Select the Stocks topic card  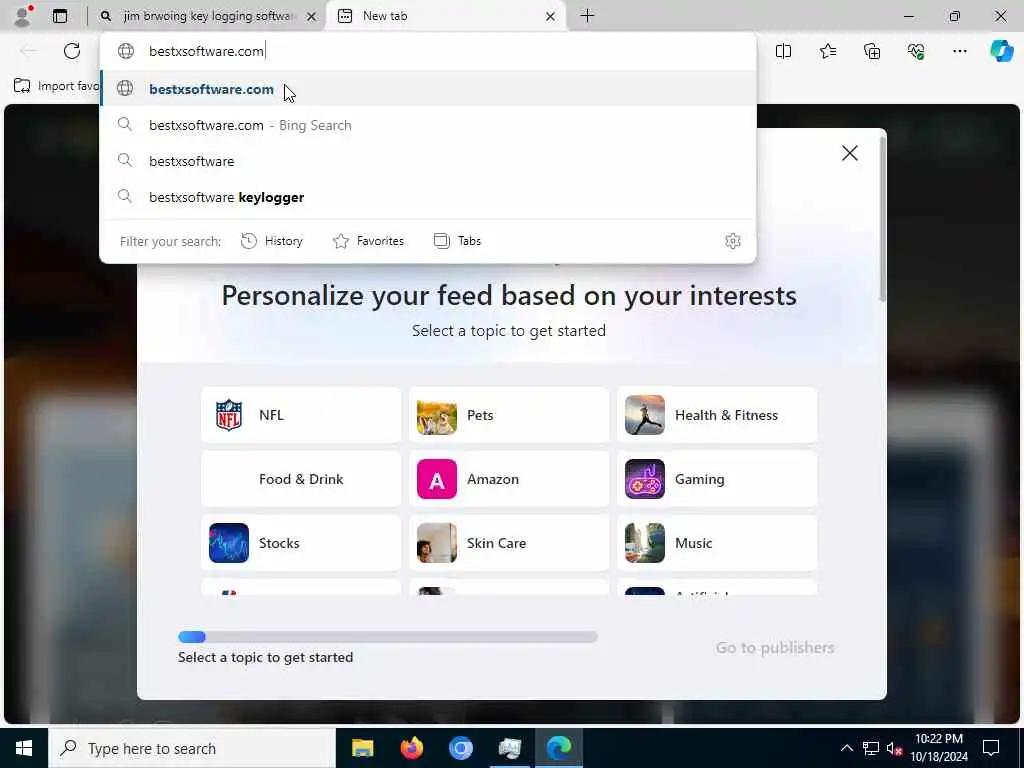tap(301, 543)
